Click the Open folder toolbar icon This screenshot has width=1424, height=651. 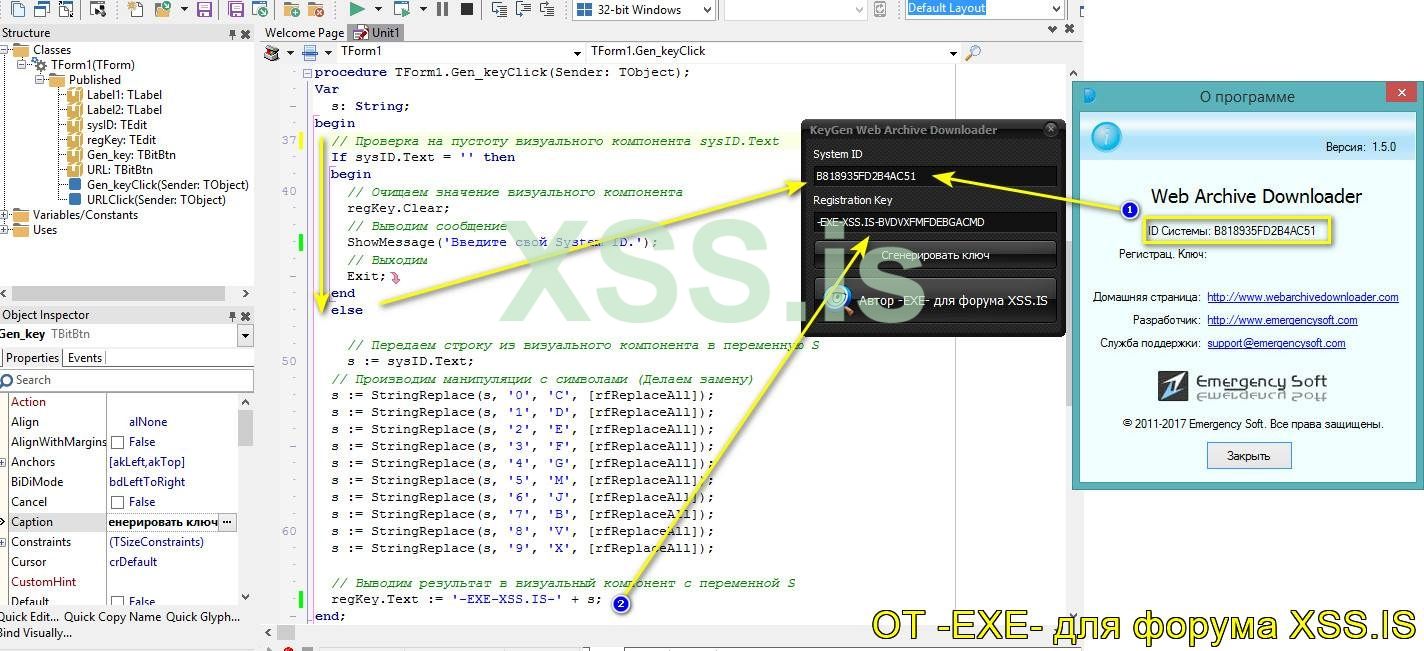(x=163, y=9)
